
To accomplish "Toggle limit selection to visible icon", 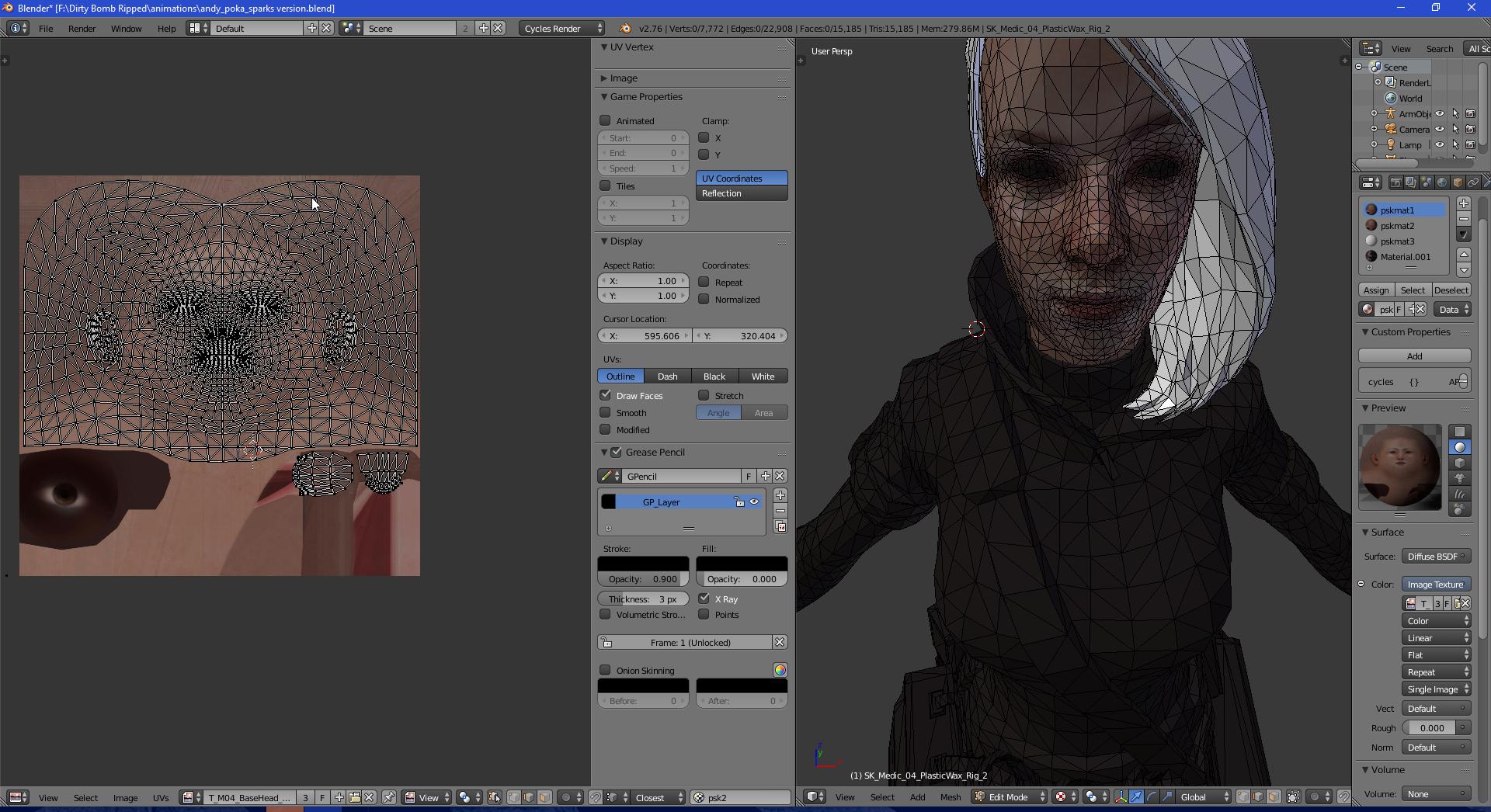I will [1295, 796].
